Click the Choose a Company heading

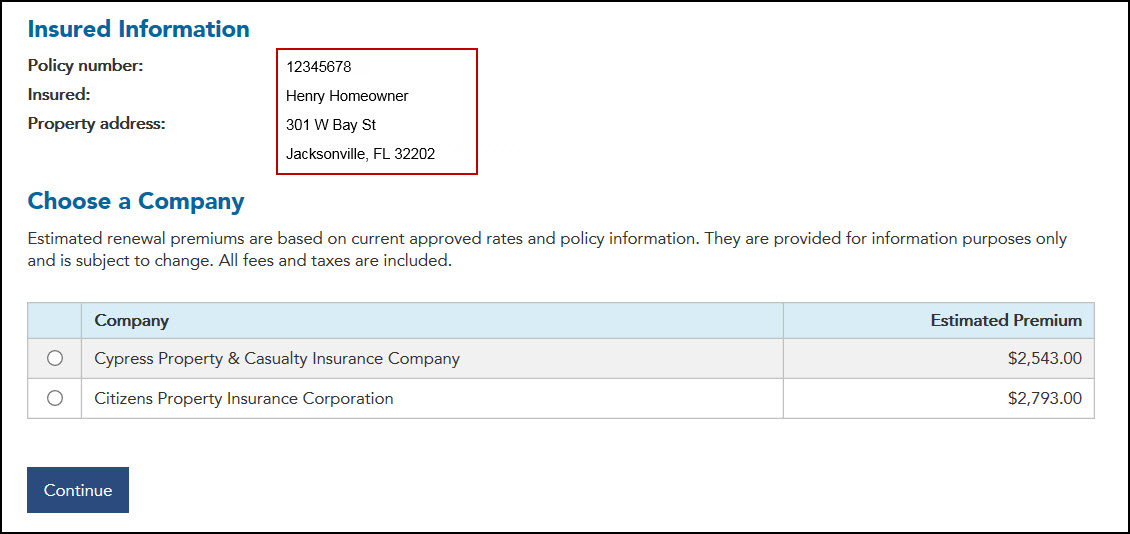pos(136,201)
